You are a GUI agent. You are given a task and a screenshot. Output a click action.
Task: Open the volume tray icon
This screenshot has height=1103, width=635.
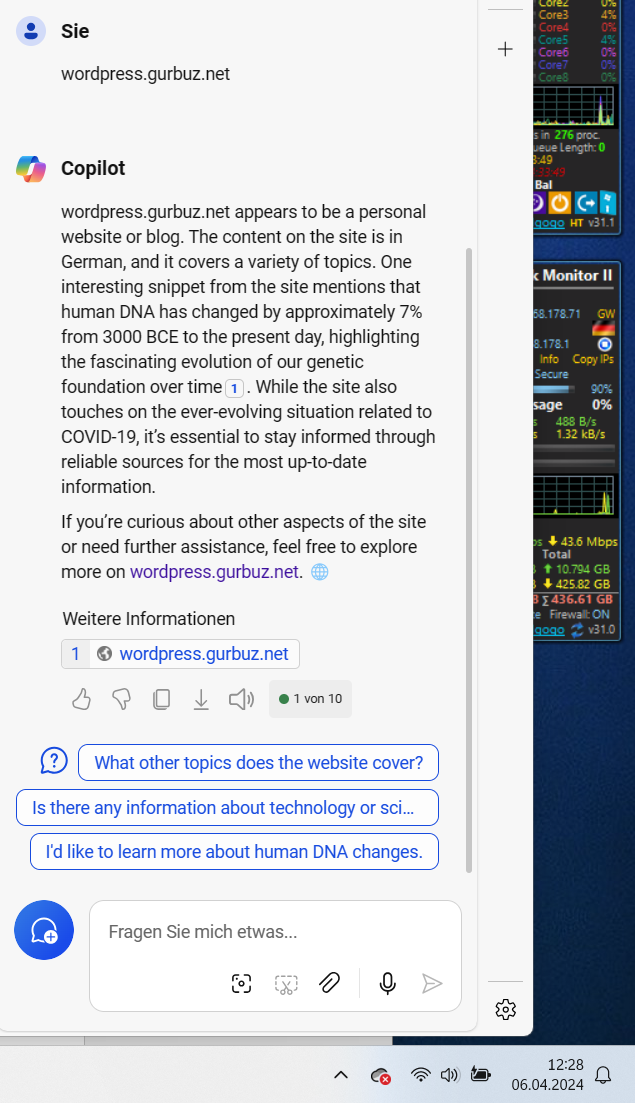coord(449,1075)
